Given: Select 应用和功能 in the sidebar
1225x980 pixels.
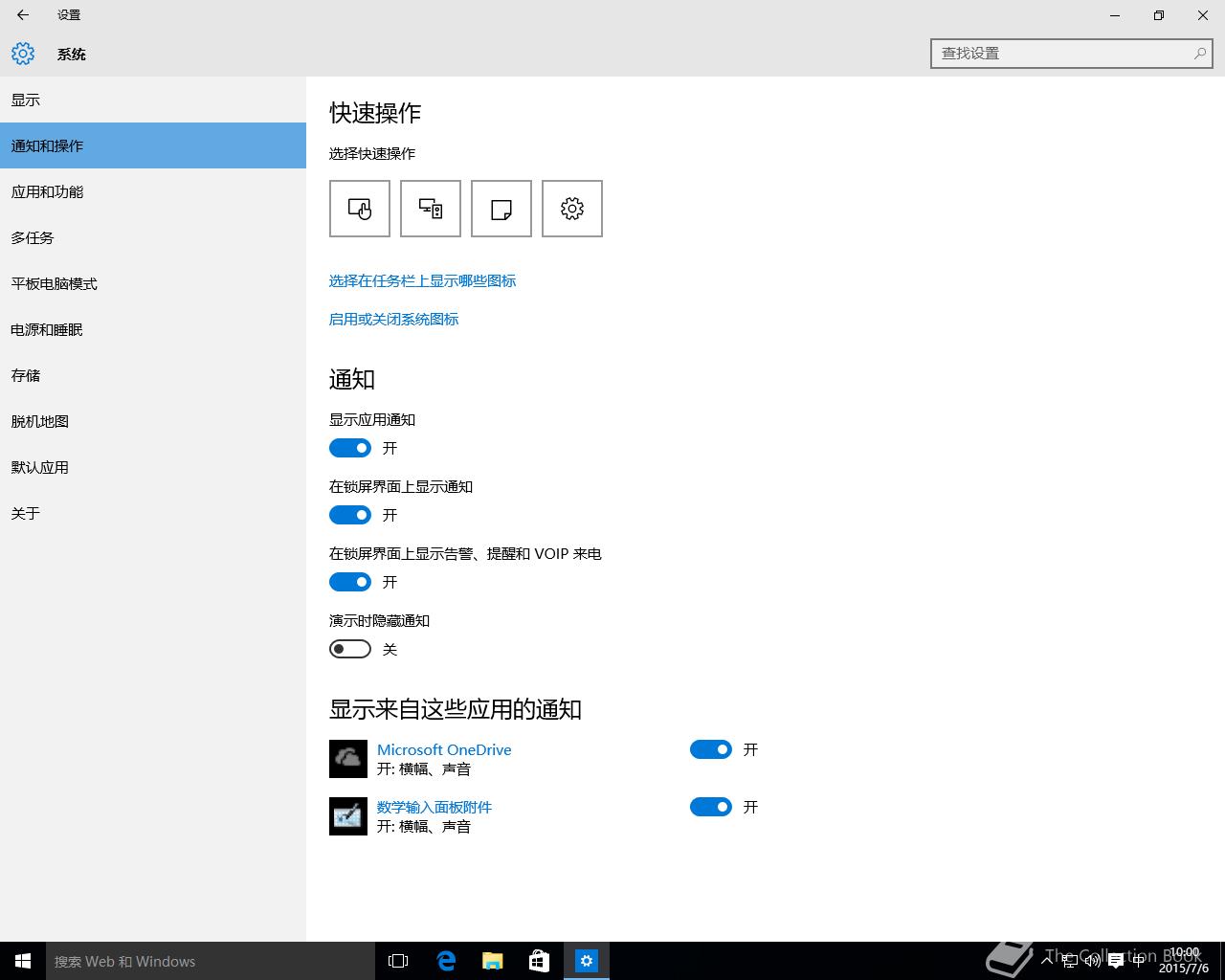Looking at the screenshot, I should coord(153,191).
